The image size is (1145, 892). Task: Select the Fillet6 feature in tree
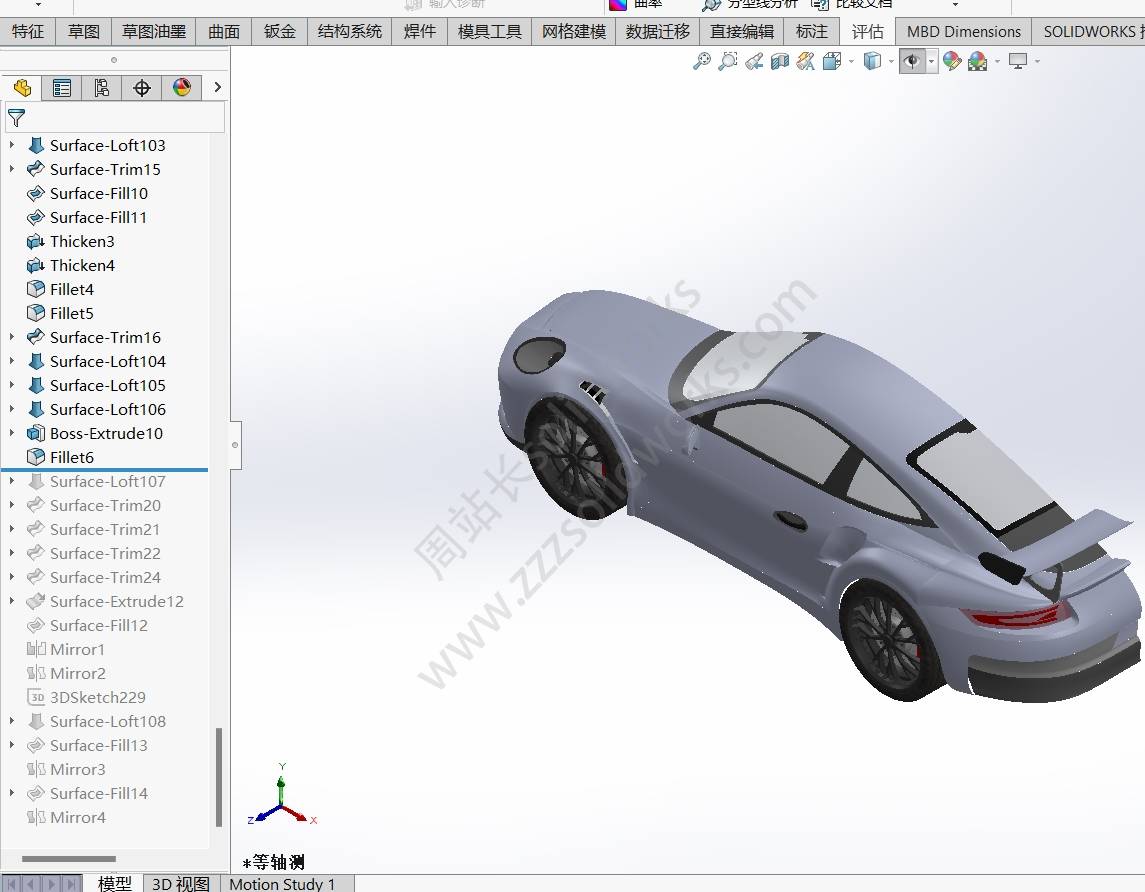click(72, 457)
